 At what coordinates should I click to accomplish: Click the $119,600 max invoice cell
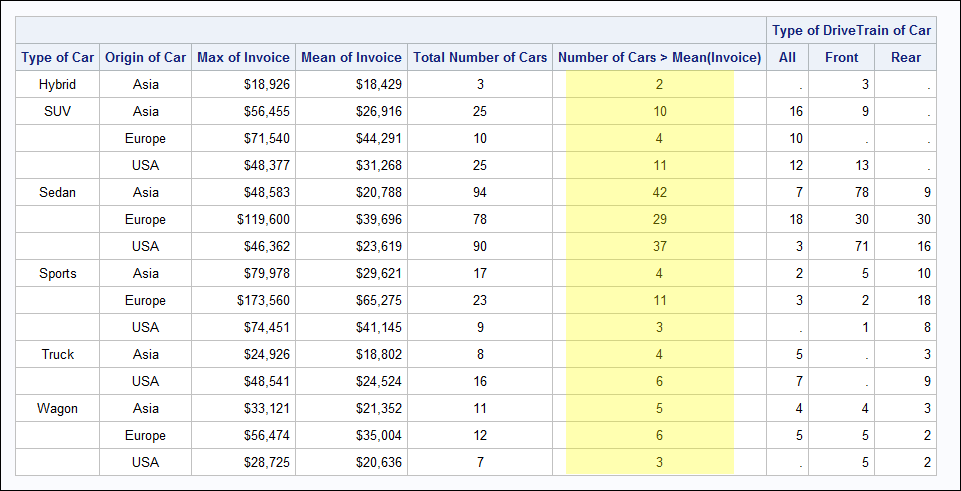261,219
